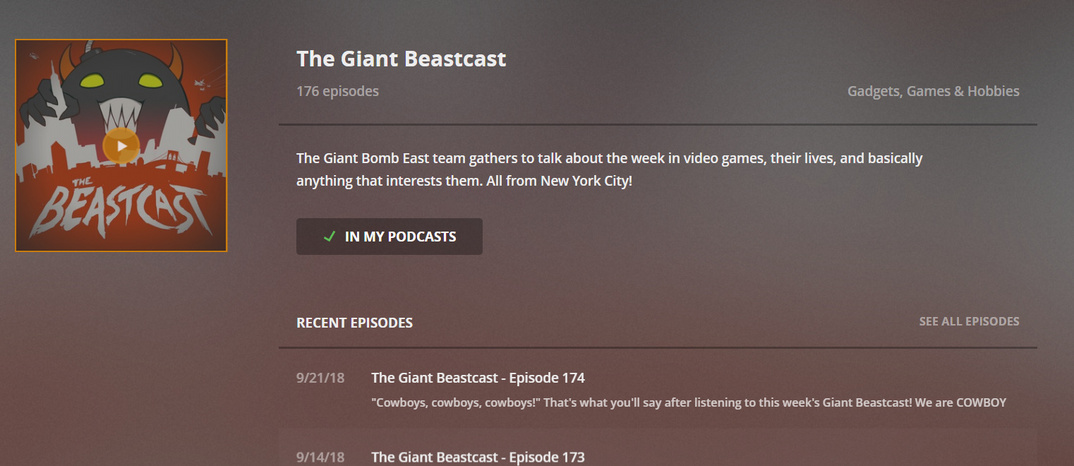Click the 9/21/18 episode date
1074x466 pixels.
[x=321, y=378]
